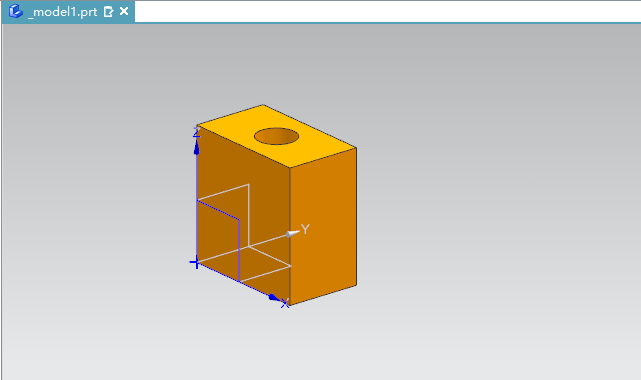This screenshot has height=380, width=641.
Task: Click empty gray viewport background to deselect
Action: pyautogui.click(x=491, y=204)
